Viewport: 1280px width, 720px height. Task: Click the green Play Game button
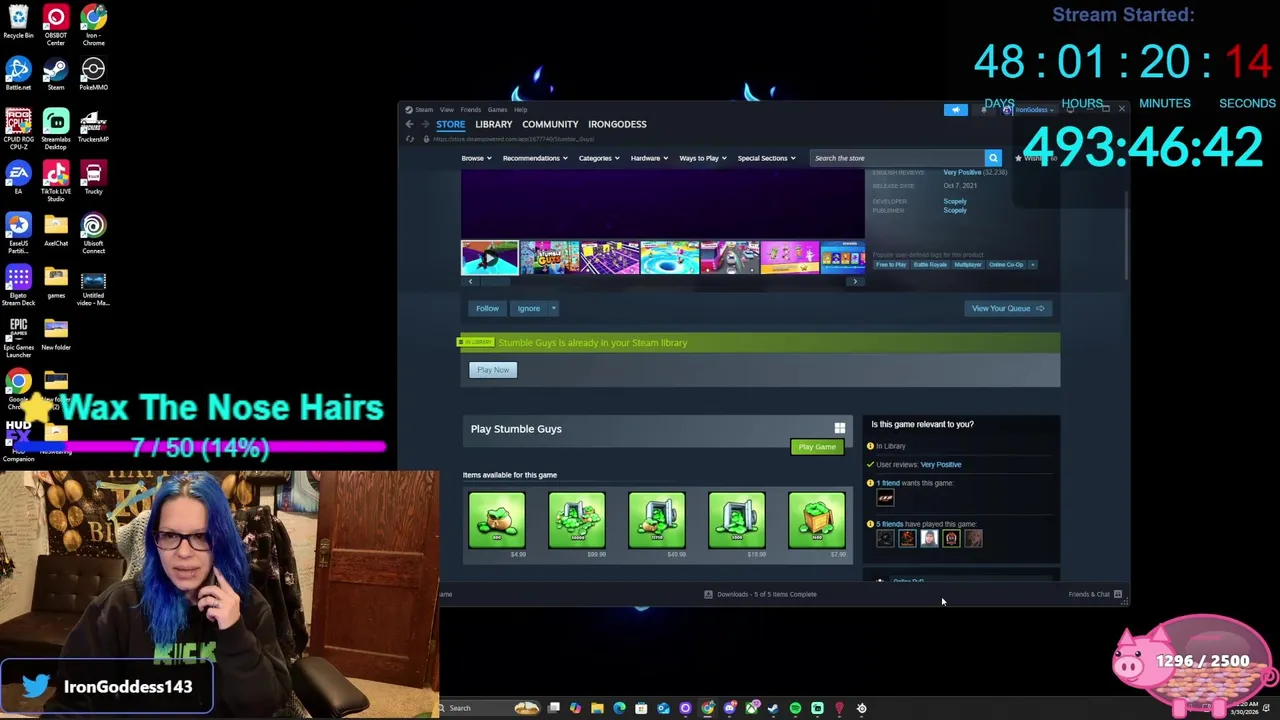point(817,447)
